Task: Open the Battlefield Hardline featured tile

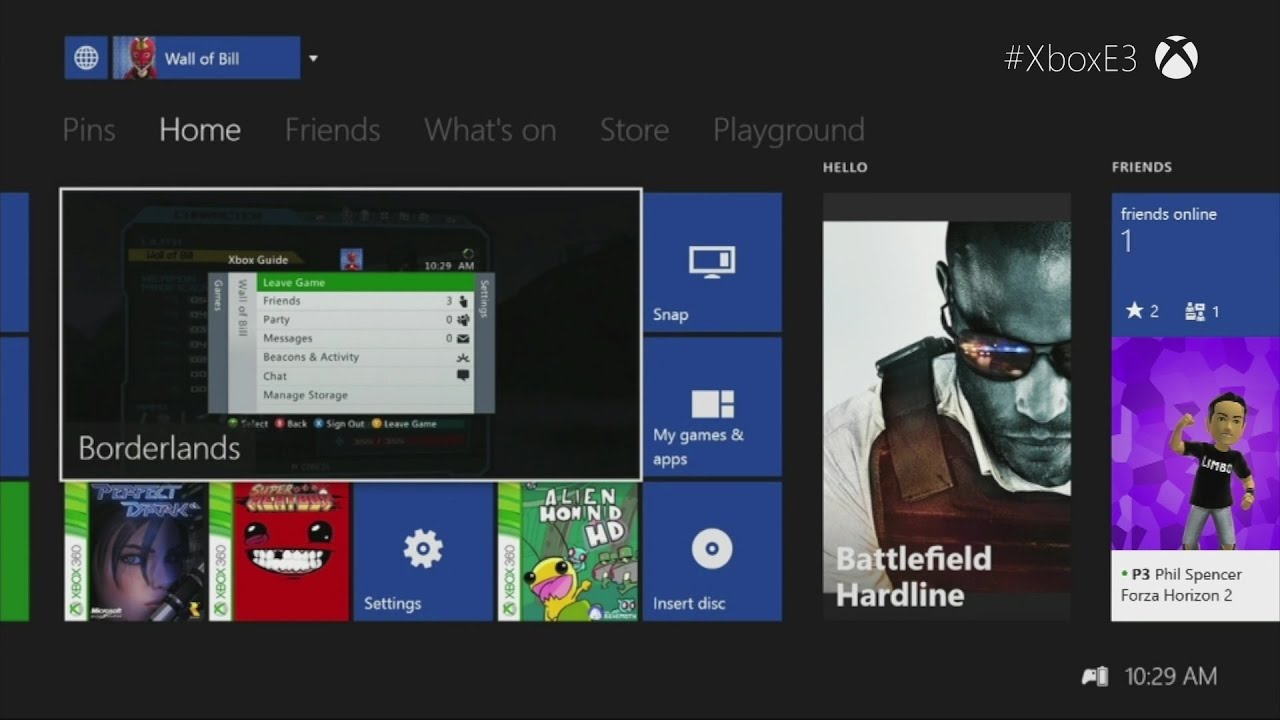Action: [947, 407]
